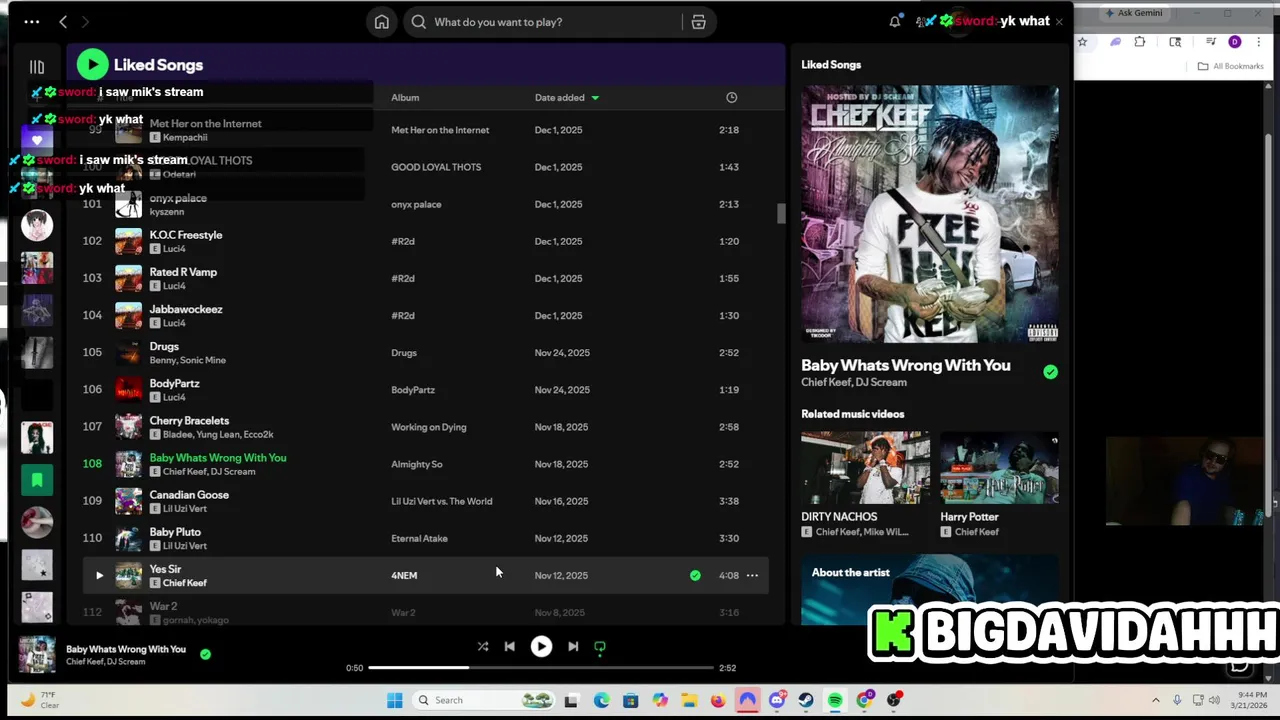Open Steam from taskbar
This screenshot has width=1280, height=720.
click(805, 700)
